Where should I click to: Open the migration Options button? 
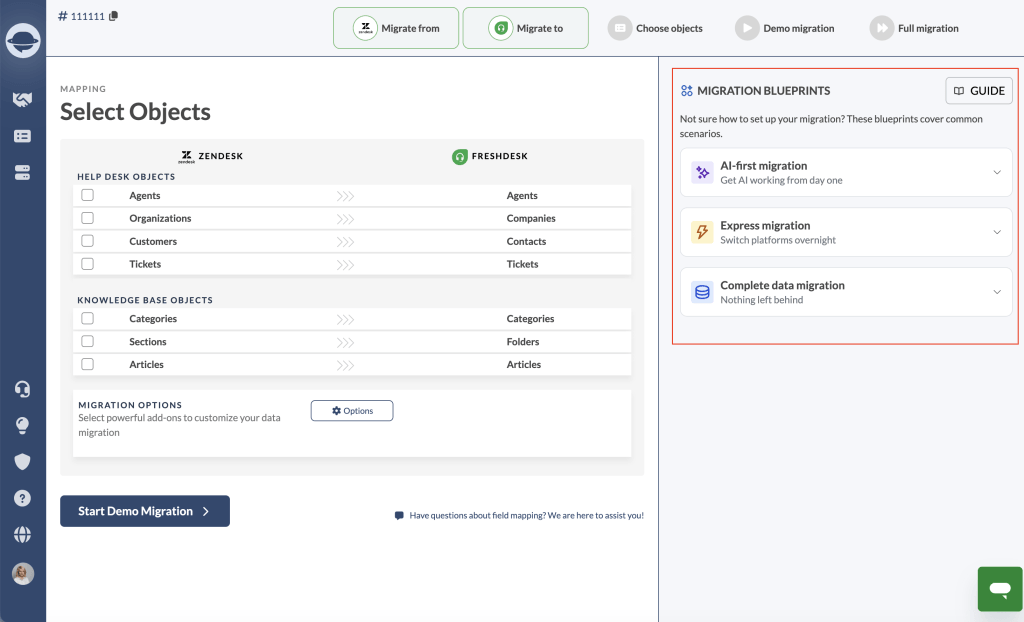point(352,411)
